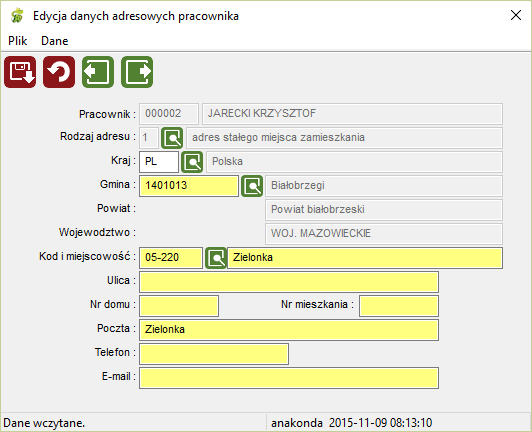
Task: Open the Kraj search lookup icon
Action: coord(192,162)
